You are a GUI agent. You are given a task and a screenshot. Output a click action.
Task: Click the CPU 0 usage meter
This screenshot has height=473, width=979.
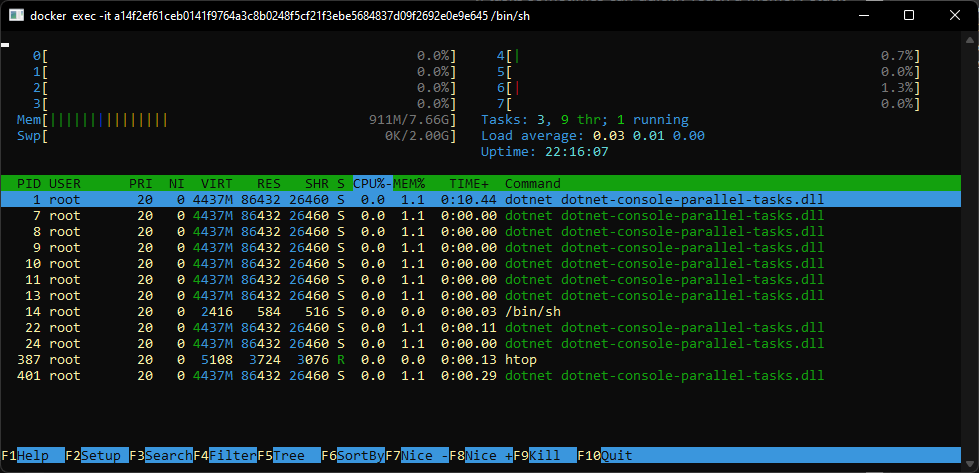(245, 56)
